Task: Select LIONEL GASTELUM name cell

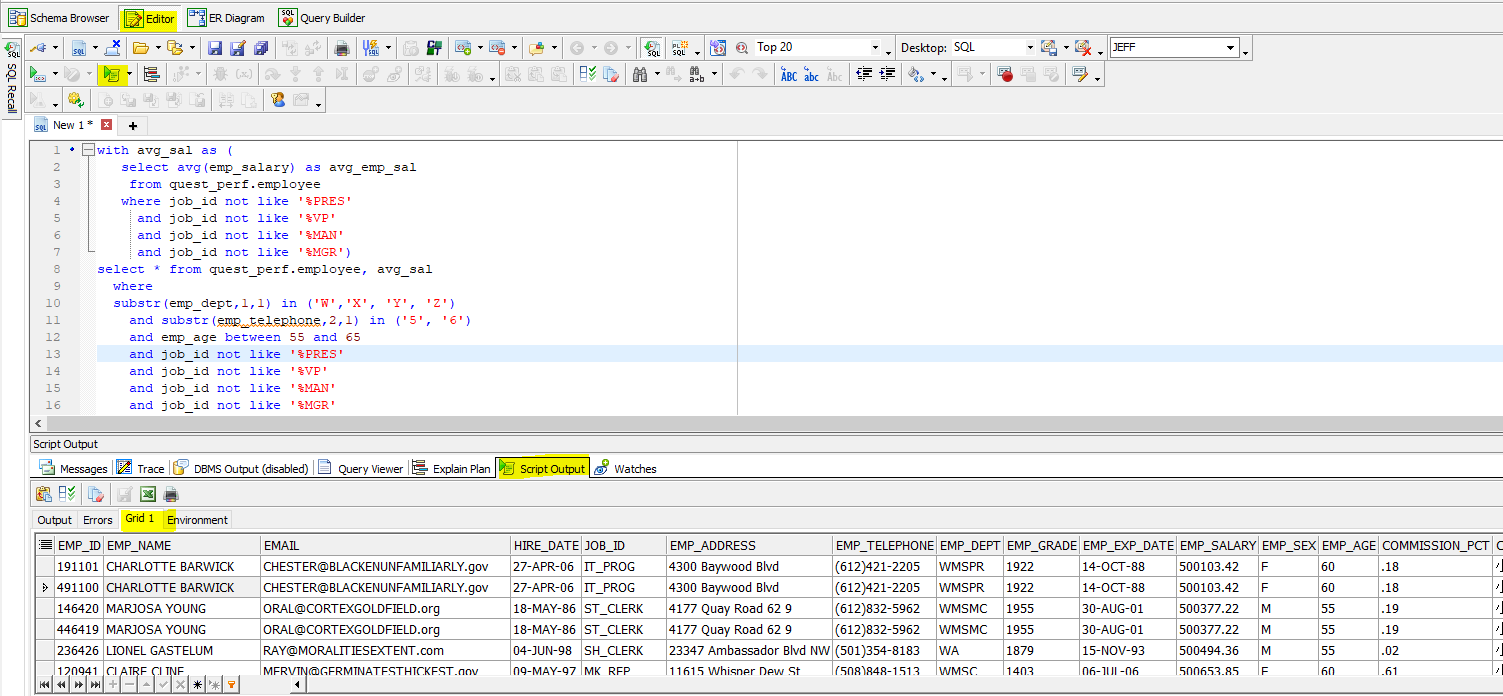Action: 182,651
